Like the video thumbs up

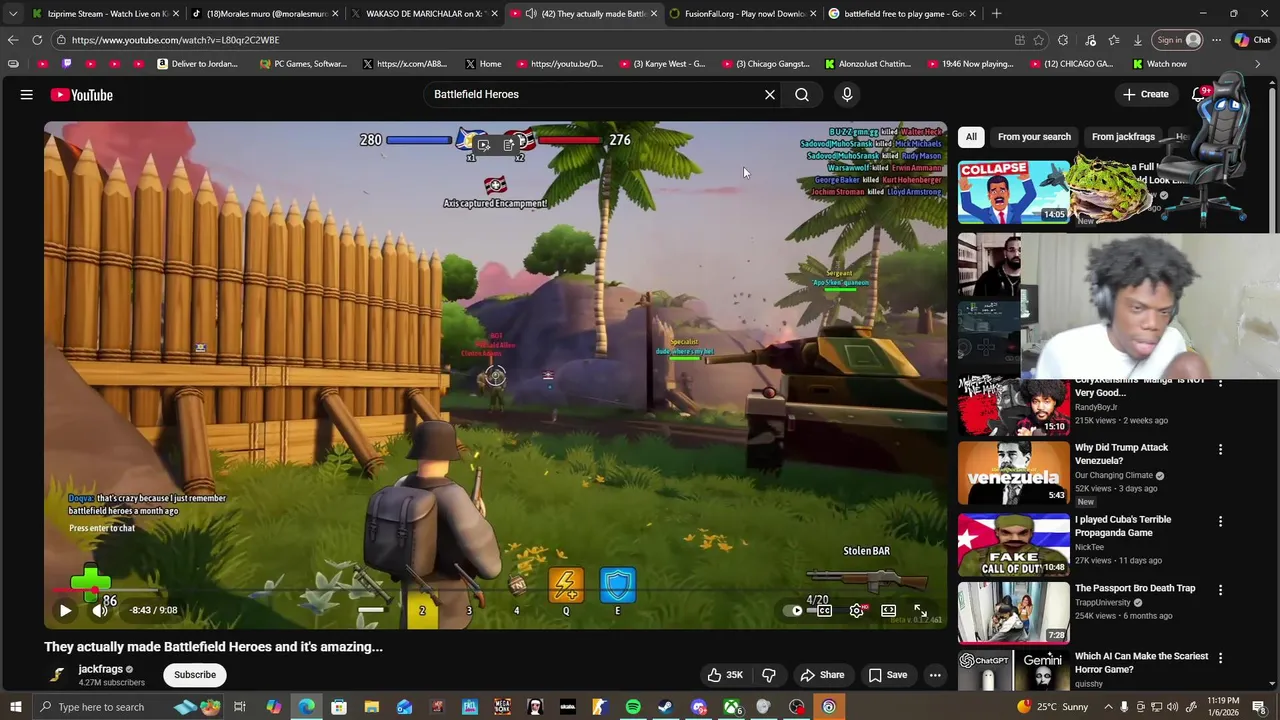(x=725, y=675)
